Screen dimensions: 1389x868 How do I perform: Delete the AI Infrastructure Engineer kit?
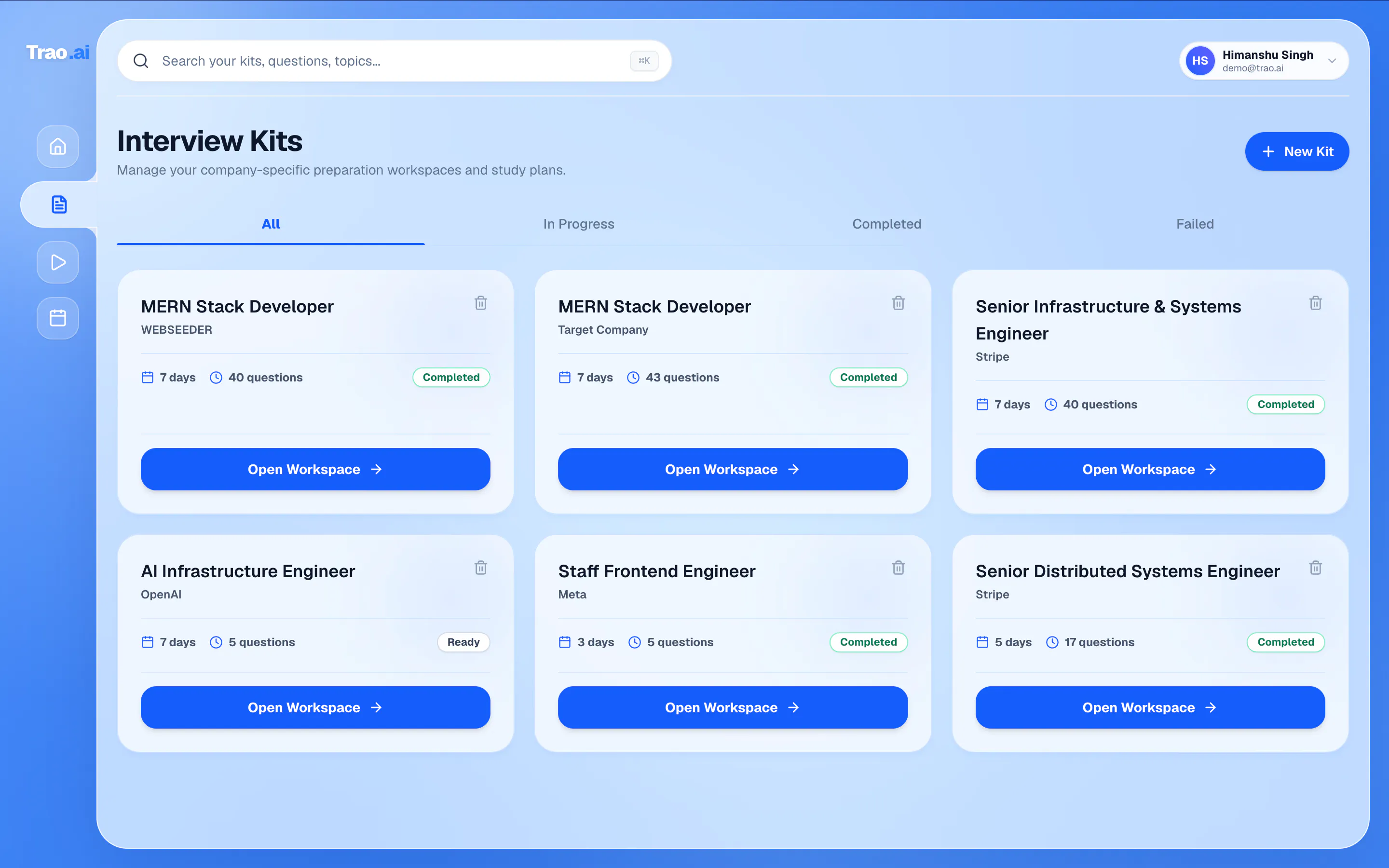[x=481, y=568]
